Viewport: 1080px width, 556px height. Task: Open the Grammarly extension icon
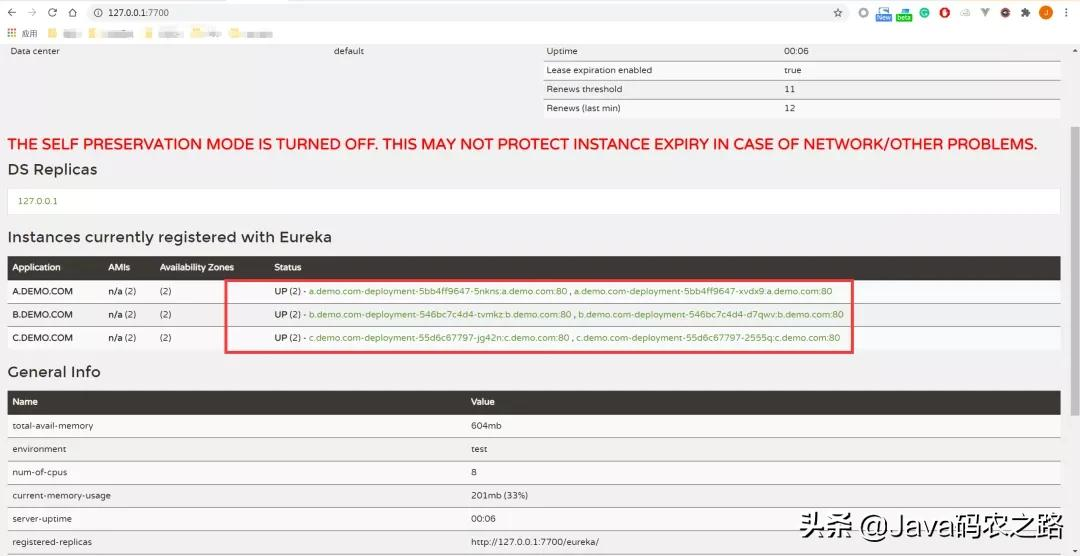924,12
